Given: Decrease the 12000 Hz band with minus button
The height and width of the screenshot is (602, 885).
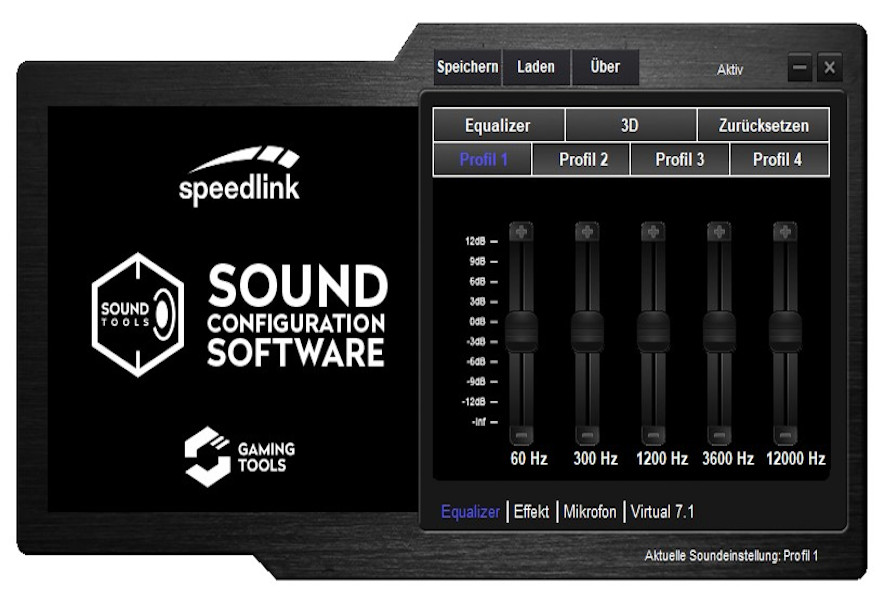Looking at the screenshot, I should coord(785,435).
